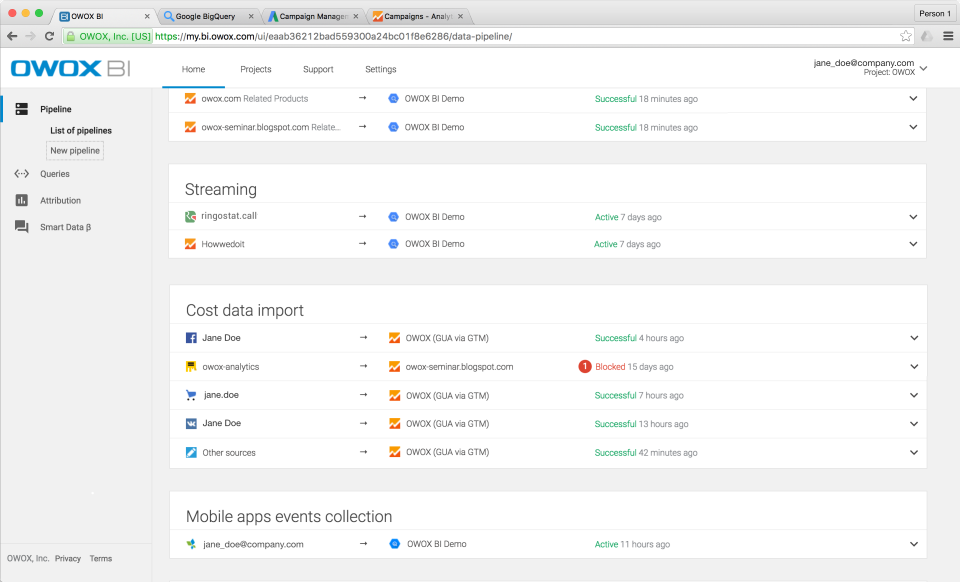
Task: Click the New pipeline button
Action: point(75,151)
